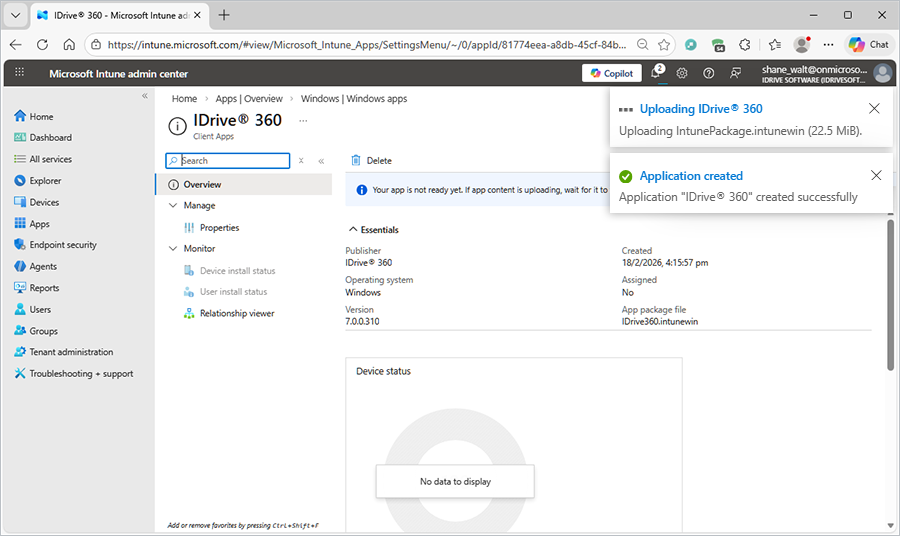Screen dimensions: 900x536
Task: Open the Home item in left navigation
Action: (33, 116)
